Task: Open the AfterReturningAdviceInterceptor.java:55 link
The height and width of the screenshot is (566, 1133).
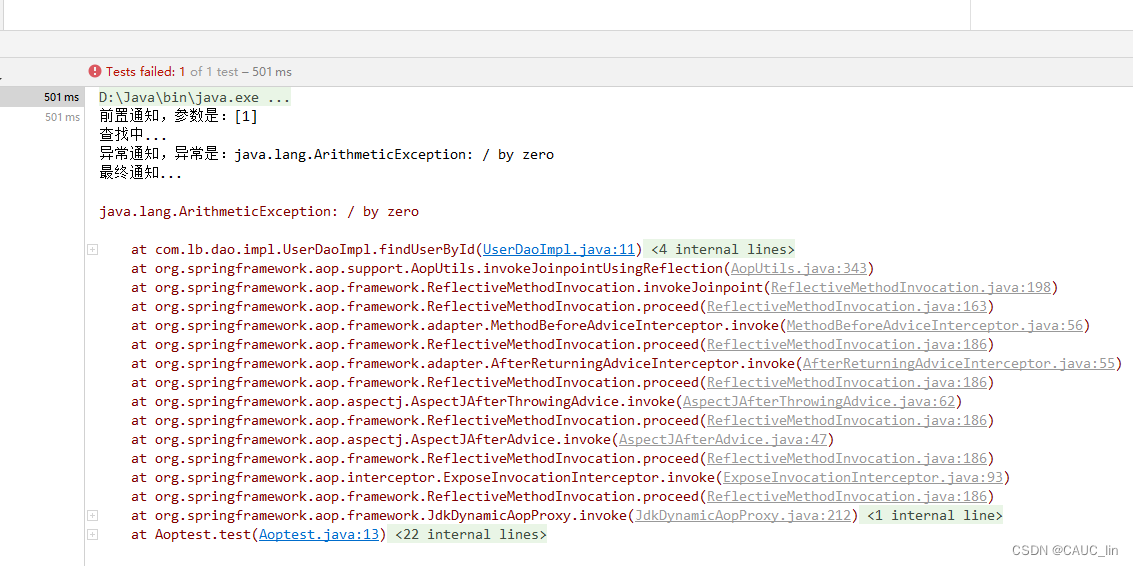Action: 959,363
